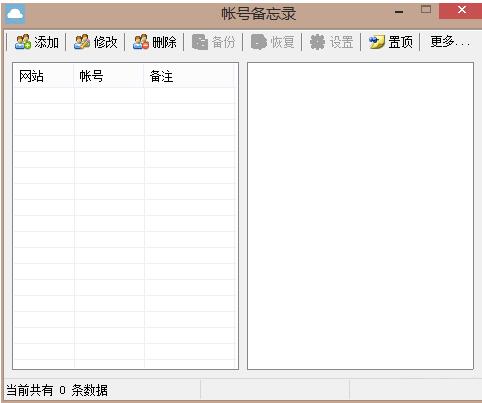Open the 更多... (More) menu

tap(450, 42)
